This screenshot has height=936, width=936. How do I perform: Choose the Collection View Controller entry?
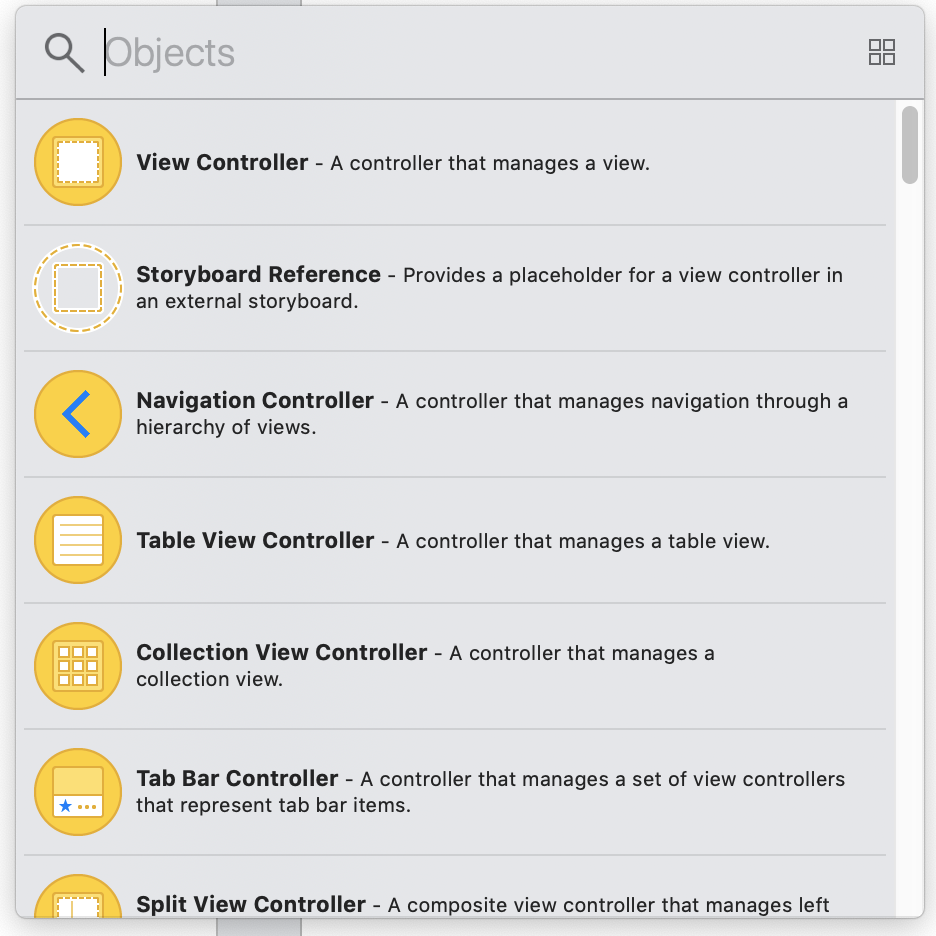(450, 666)
